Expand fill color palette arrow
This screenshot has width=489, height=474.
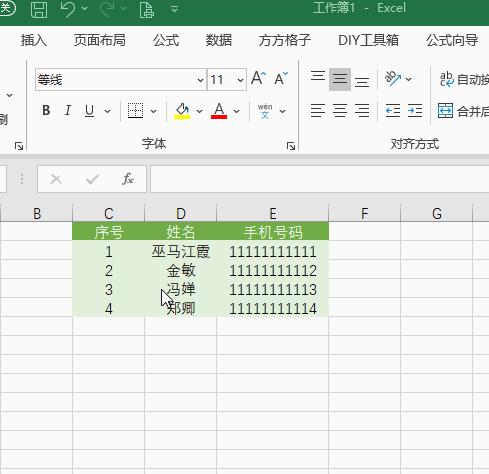[x=199, y=111]
